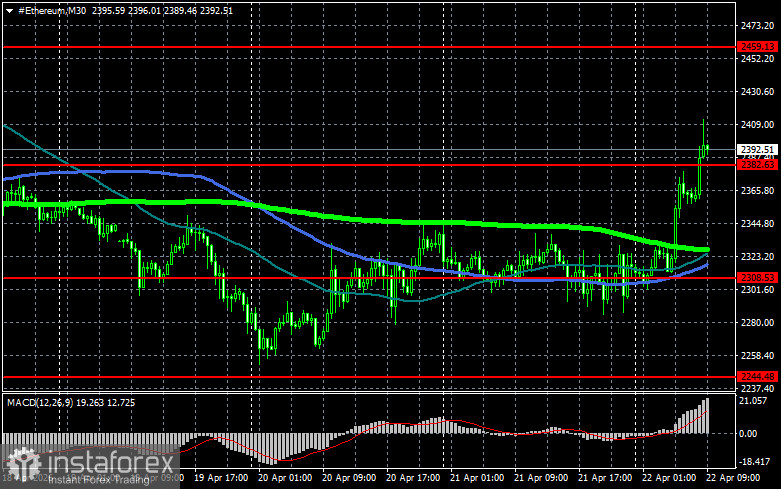Image resolution: width=781 pixels, height=489 pixels.
Task: Click the 2323.20 price scale value
Action: click(758, 256)
